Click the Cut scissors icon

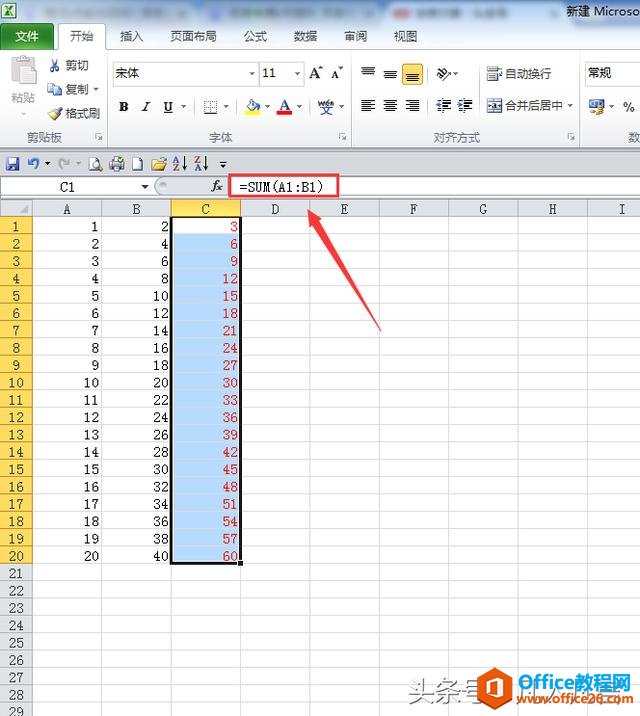click(54, 66)
